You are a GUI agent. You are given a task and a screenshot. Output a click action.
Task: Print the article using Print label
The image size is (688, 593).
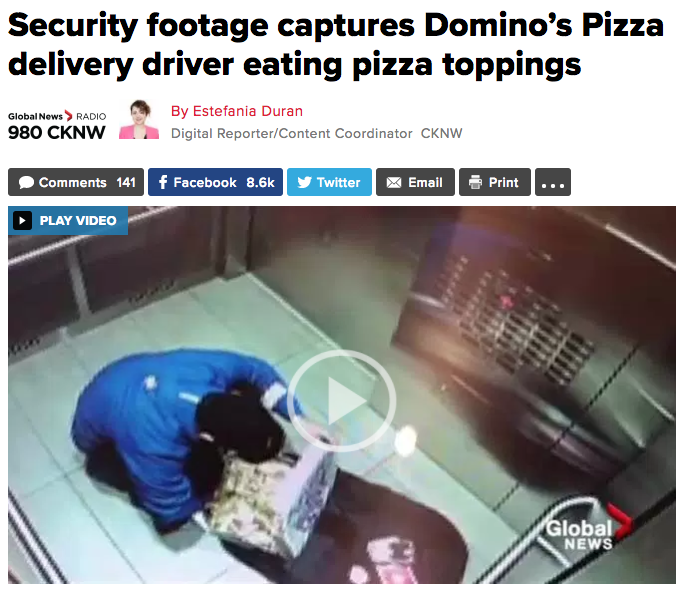504,183
